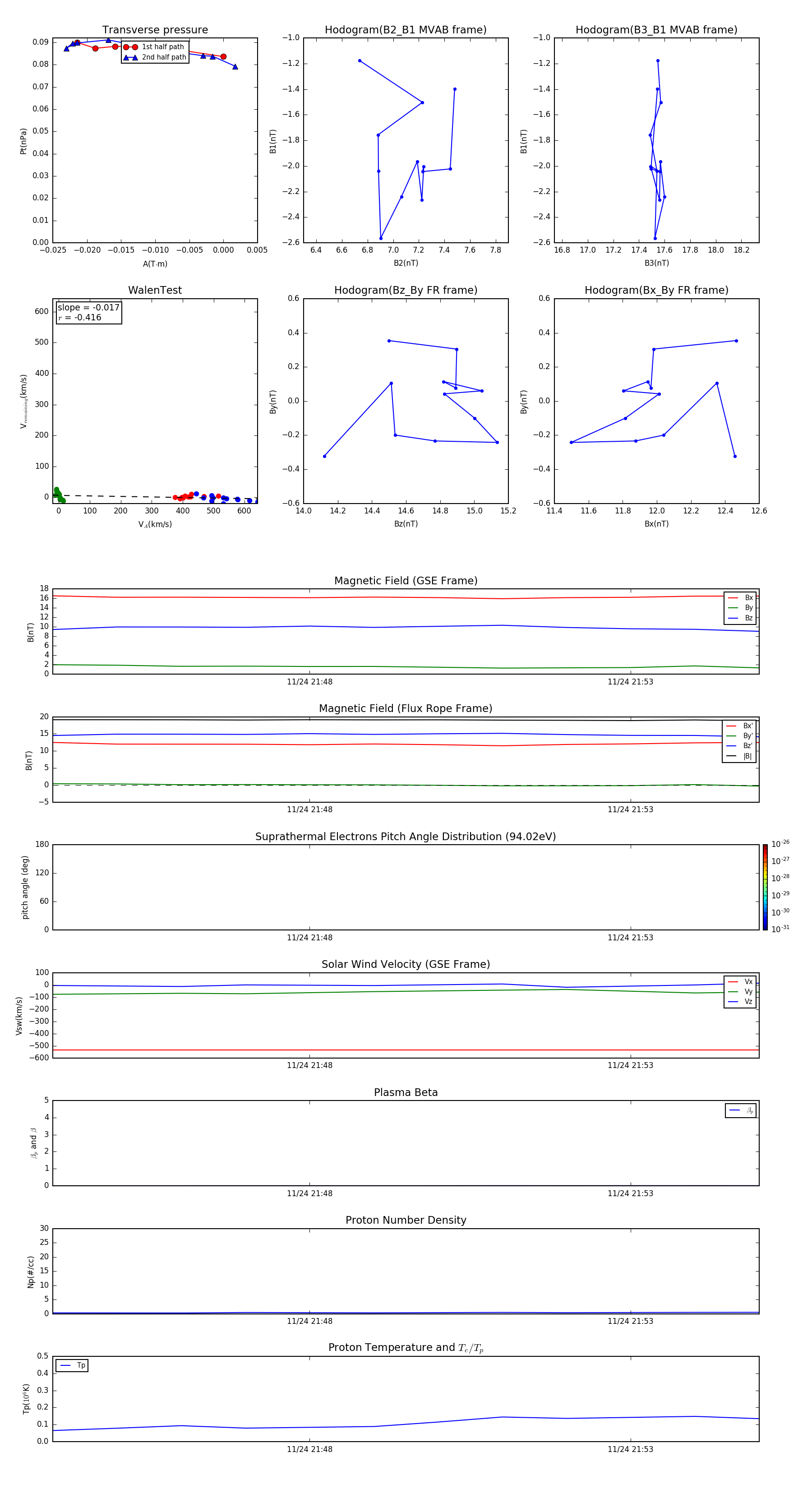Click the By' legend entry in Flux Rope panel
The image size is (812, 1489).
(x=740, y=736)
